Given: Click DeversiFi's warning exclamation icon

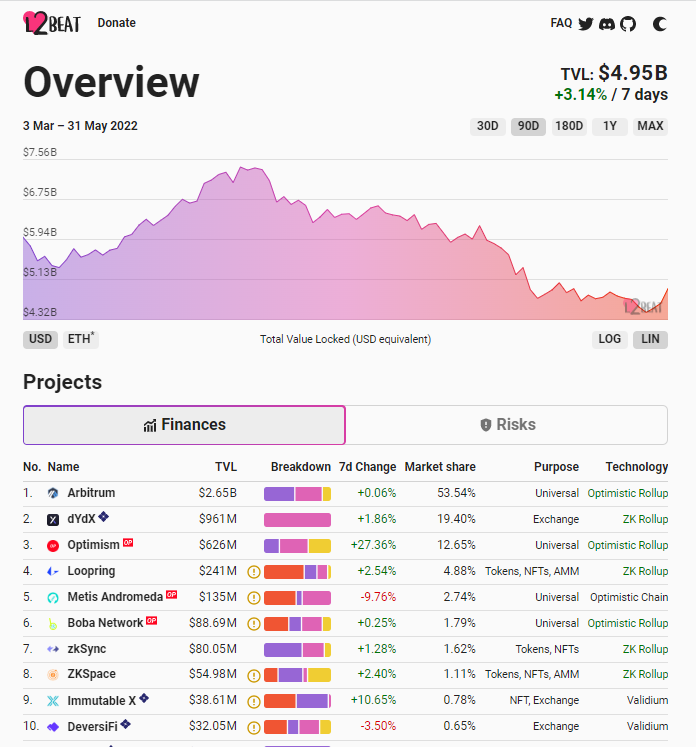Looking at the screenshot, I should [254, 727].
